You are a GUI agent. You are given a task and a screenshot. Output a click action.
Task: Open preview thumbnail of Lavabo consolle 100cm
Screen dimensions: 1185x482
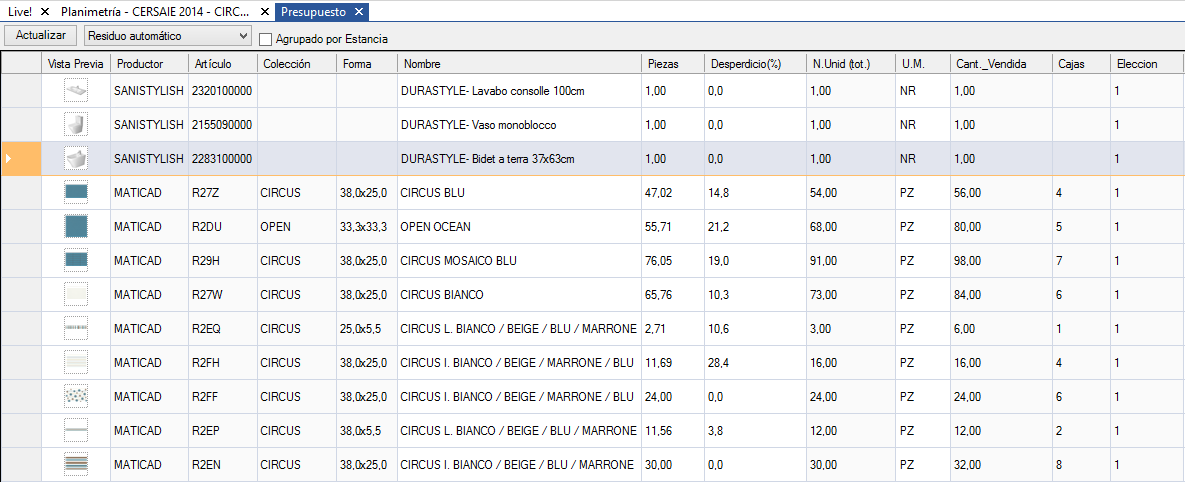(x=76, y=91)
